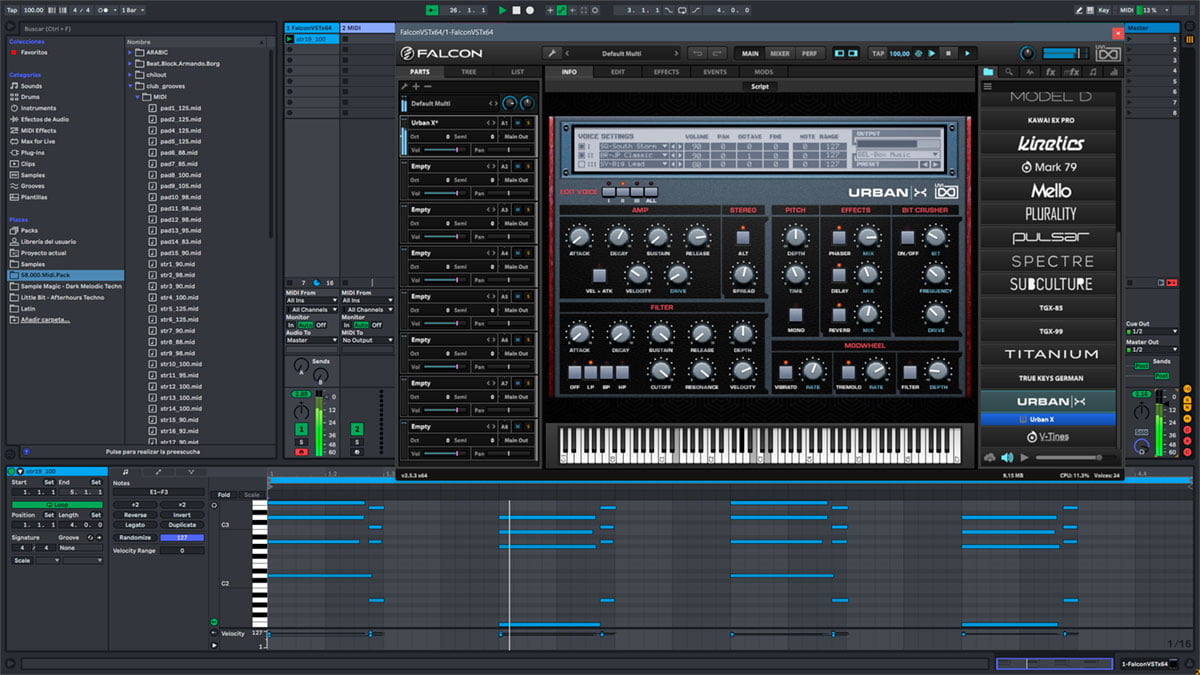Viewport: 1200px width, 675px height.
Task: Start playback in the Live transport bar
Action: click(502, 10)
